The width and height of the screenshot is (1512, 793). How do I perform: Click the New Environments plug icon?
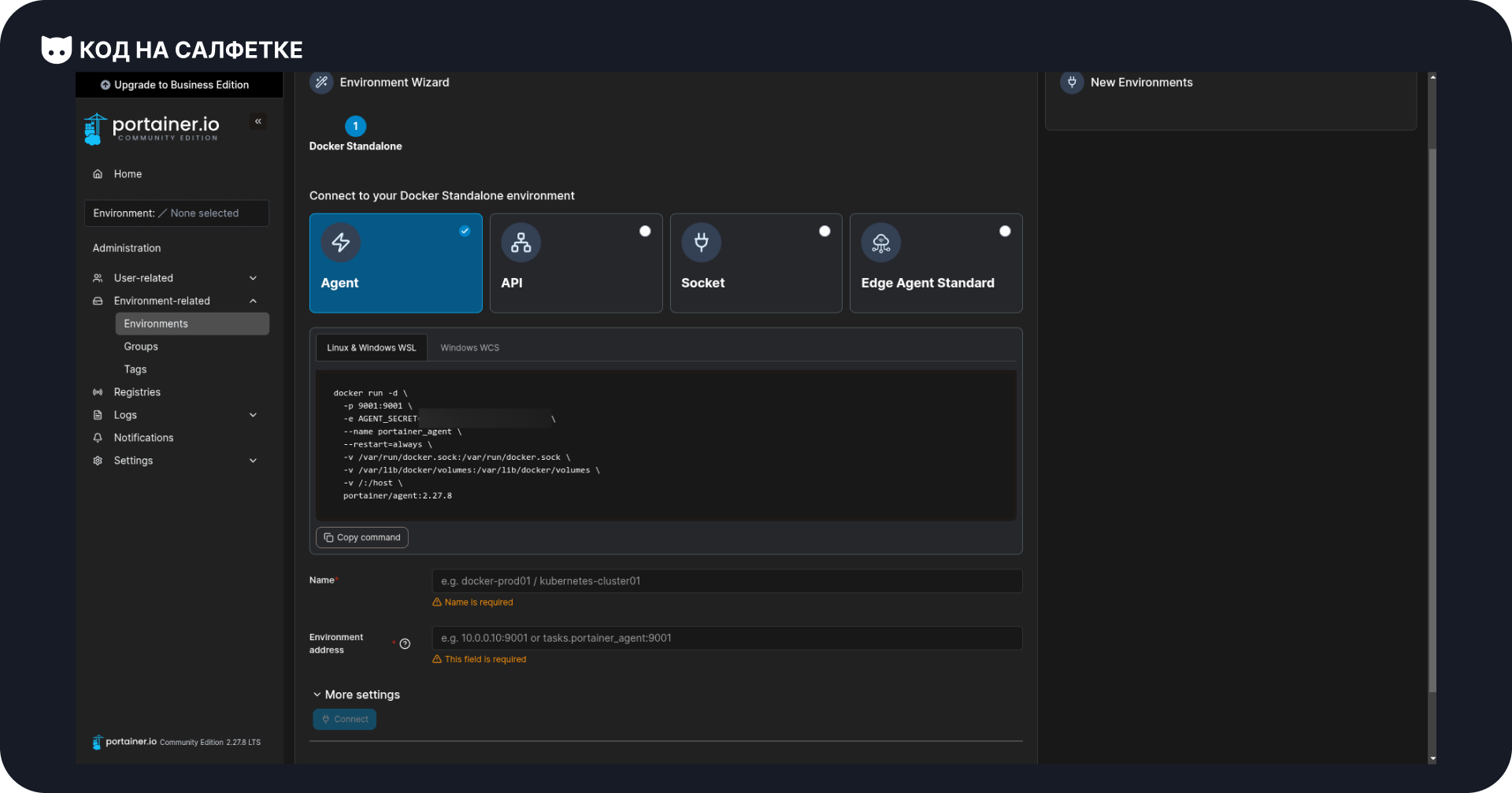tap(1072, 82)
